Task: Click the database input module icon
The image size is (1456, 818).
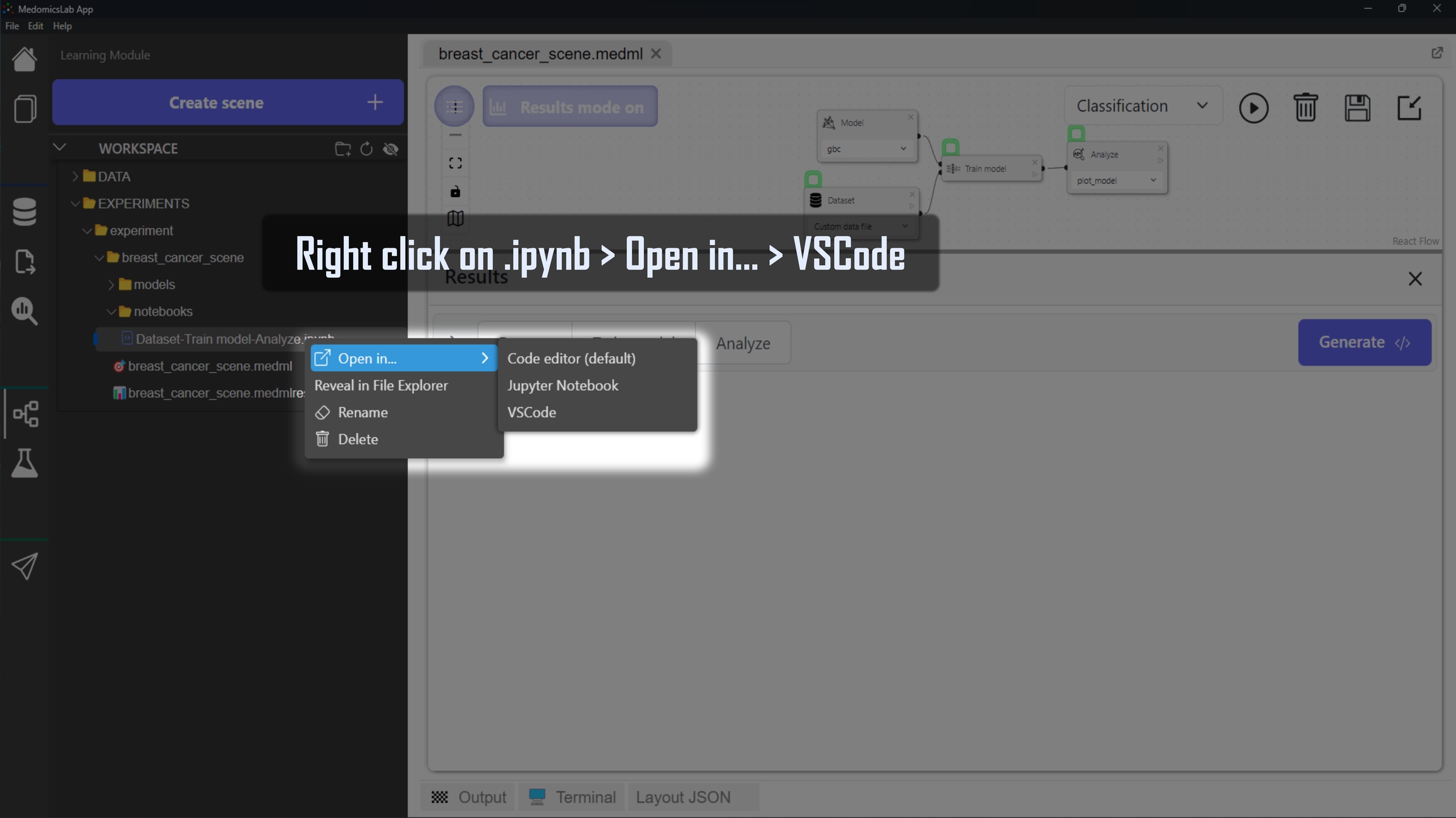Action: coord(25,211)
